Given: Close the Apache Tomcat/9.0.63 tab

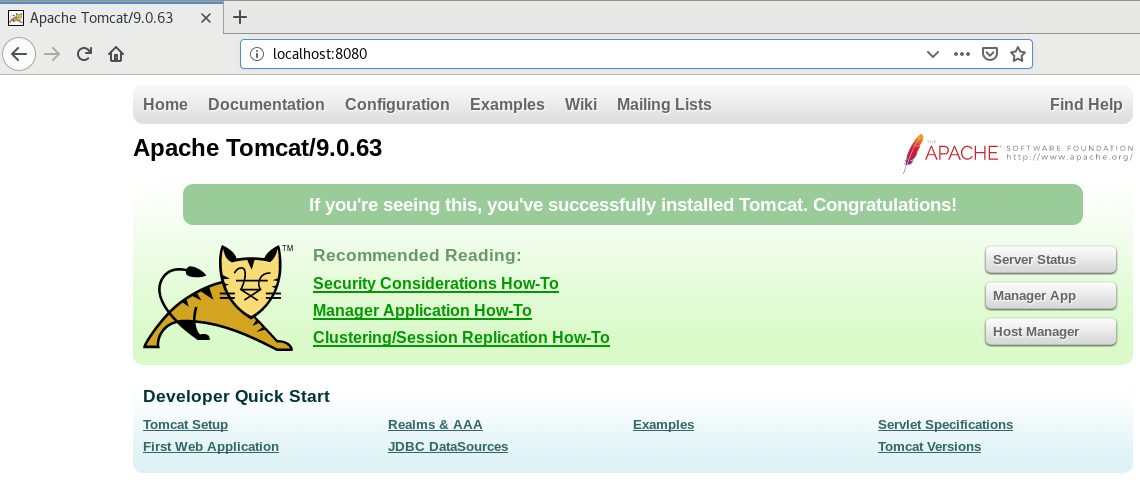Looking at the screenshot, I should coord(206,17).
